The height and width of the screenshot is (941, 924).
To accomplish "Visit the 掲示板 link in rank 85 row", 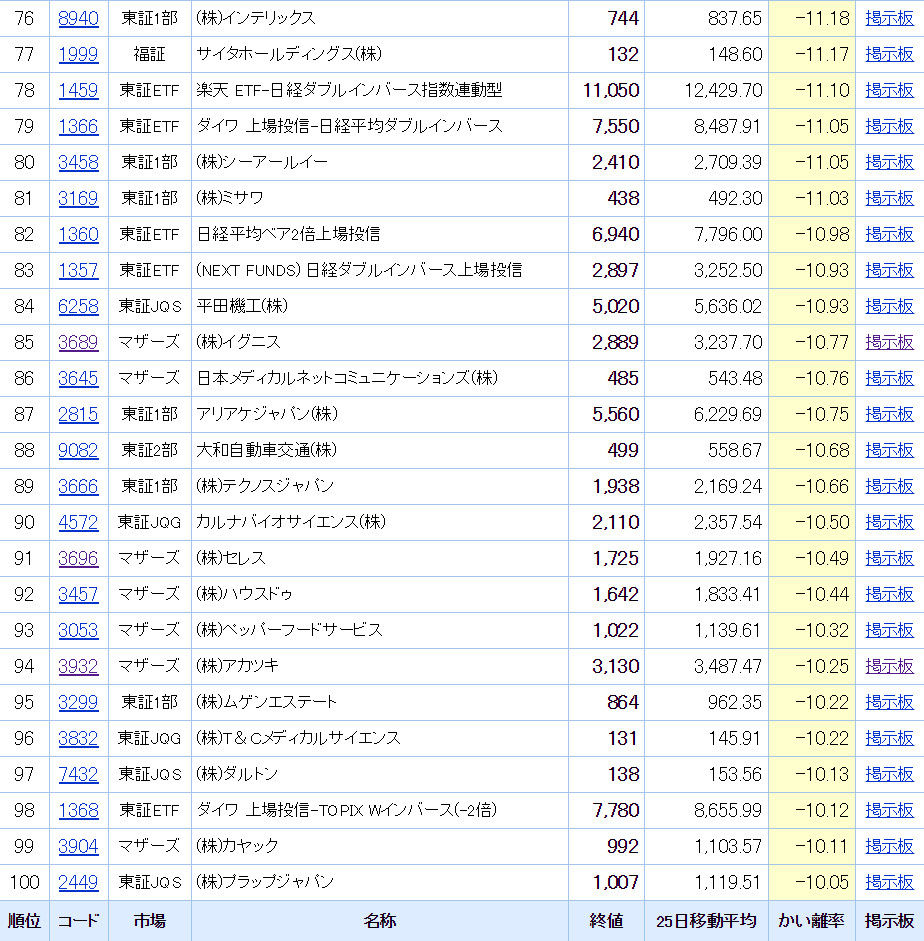I will pyautogui.click(x=889, y=343).
